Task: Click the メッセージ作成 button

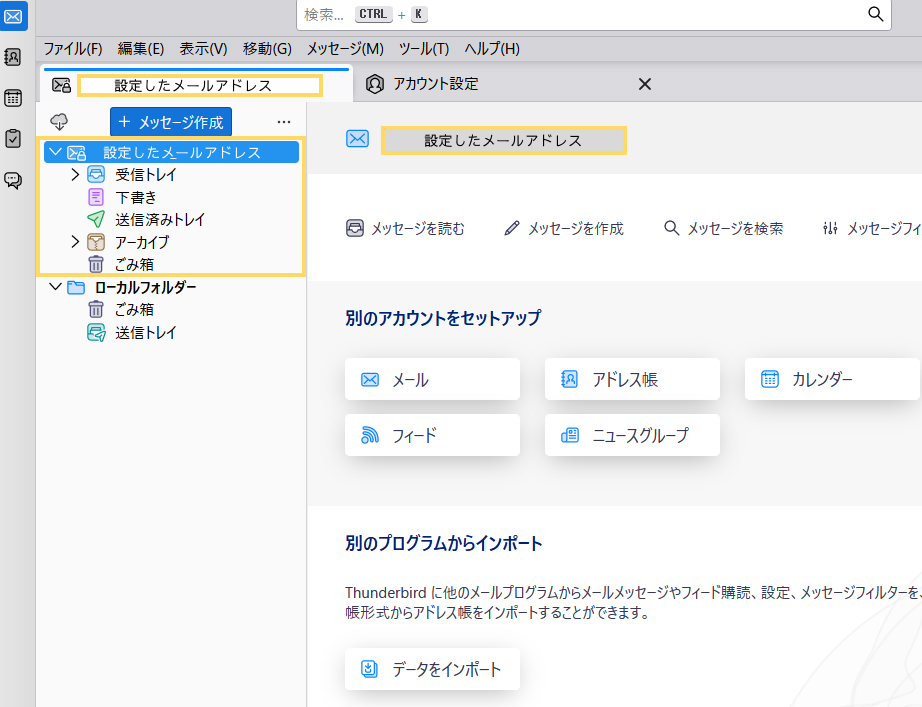Action: [x=171, y=122]
